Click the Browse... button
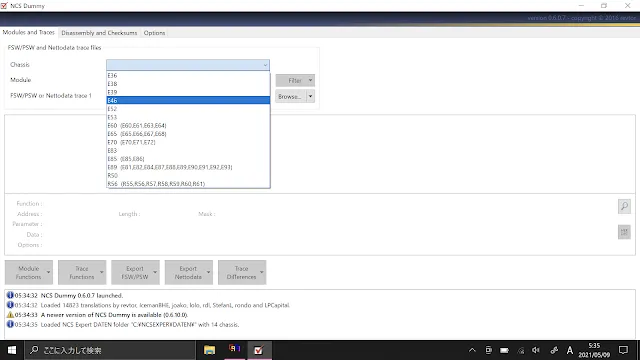The image size is (640, 360). 290,97
